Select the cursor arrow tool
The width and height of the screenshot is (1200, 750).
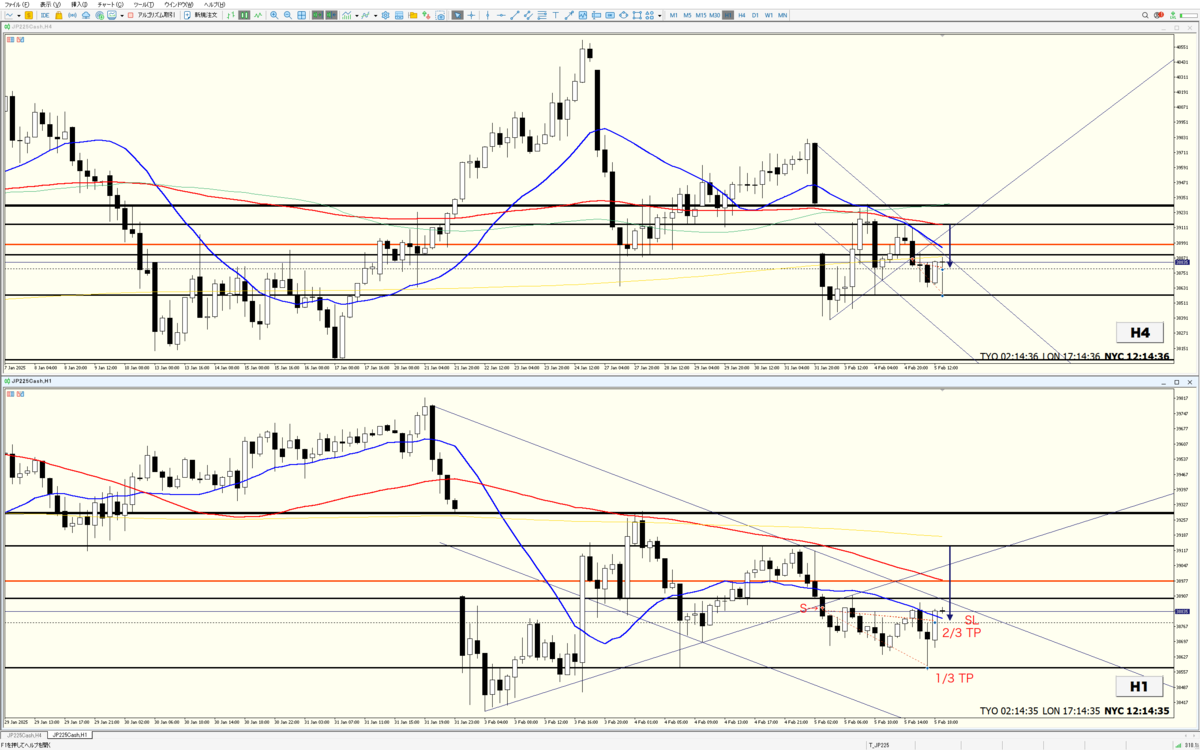click(457, 15)
